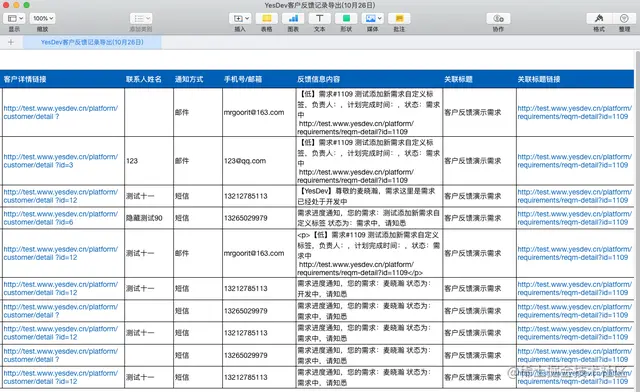Add a new sheet with plus button
Viewport: 640px width, 392px height.
pyautogui.click(x=11, y=42)
